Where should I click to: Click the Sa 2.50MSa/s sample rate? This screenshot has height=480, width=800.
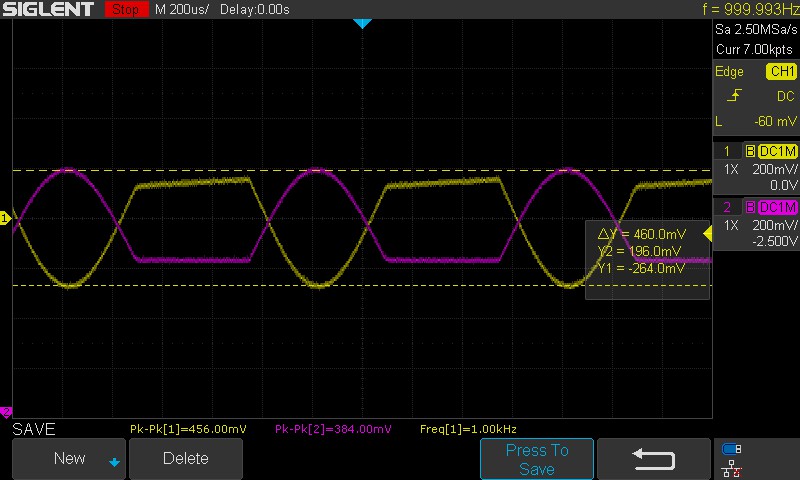click(x=756, y=30)
